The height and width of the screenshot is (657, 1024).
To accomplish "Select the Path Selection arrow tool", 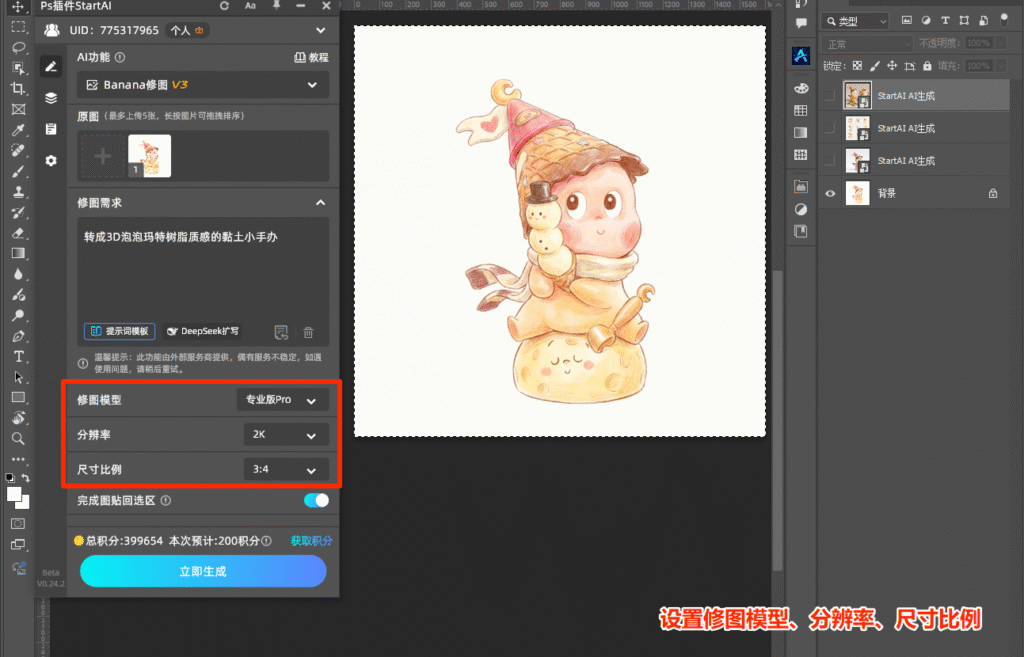I will (x=18, y=377).
